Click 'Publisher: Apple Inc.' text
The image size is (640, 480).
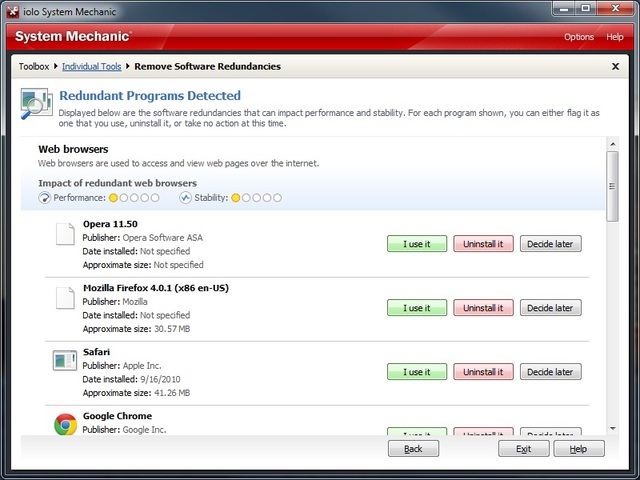(x=122, y=366)
